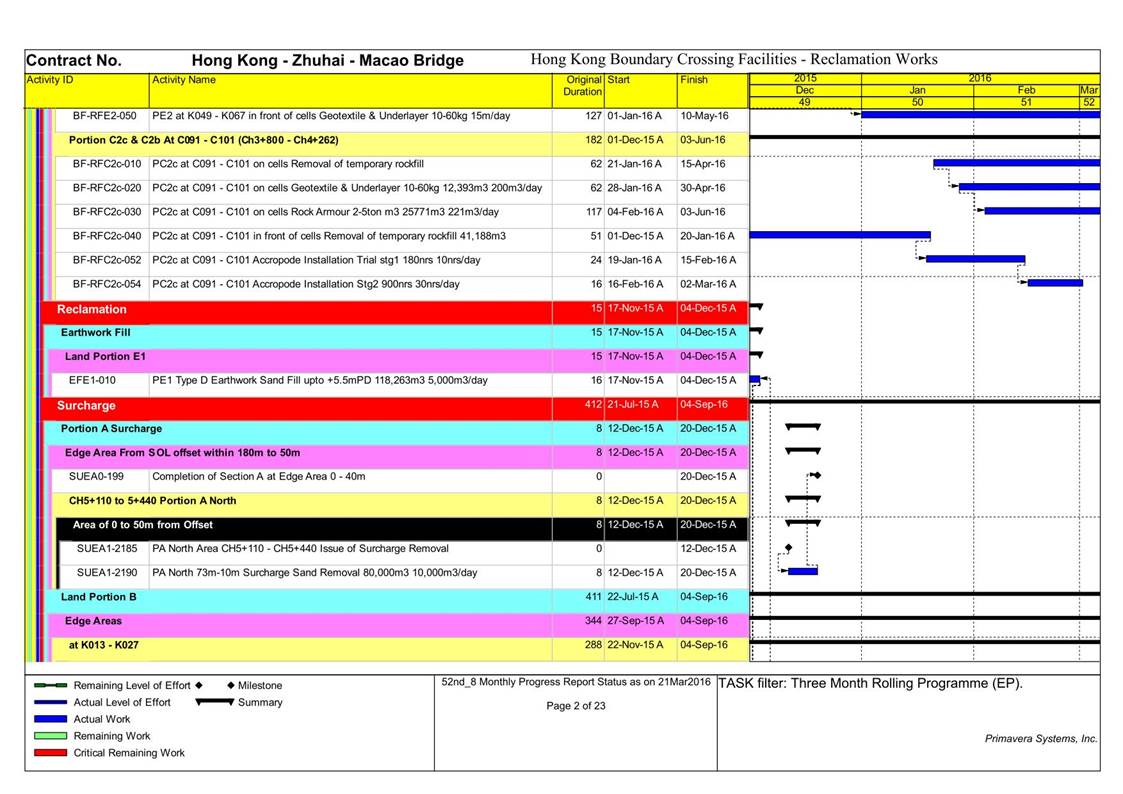Click the blue Gantt bar for BF-RFC2c-054

point(1055,283)
